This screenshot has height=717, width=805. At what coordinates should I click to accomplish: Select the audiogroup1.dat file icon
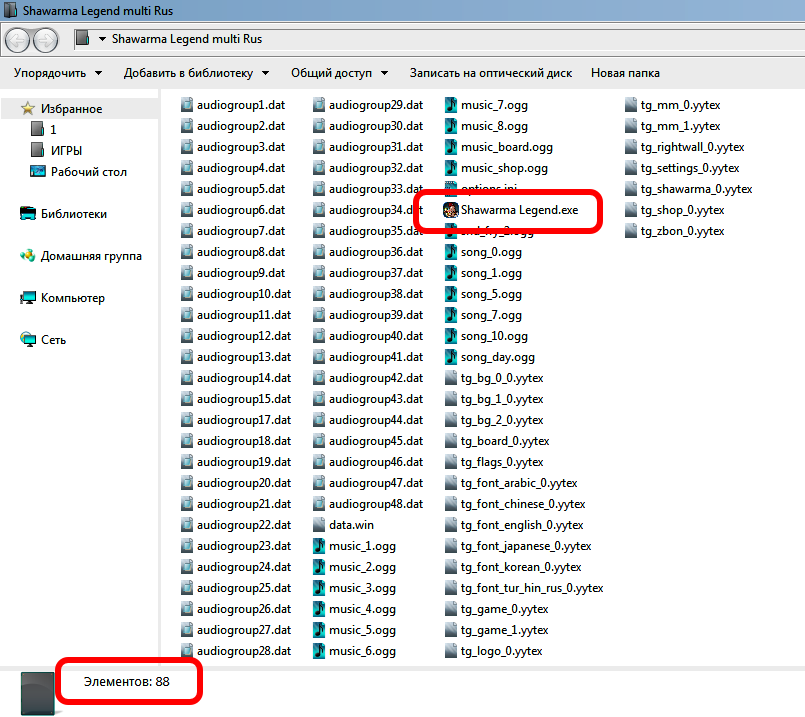click(x=187, y=105)
